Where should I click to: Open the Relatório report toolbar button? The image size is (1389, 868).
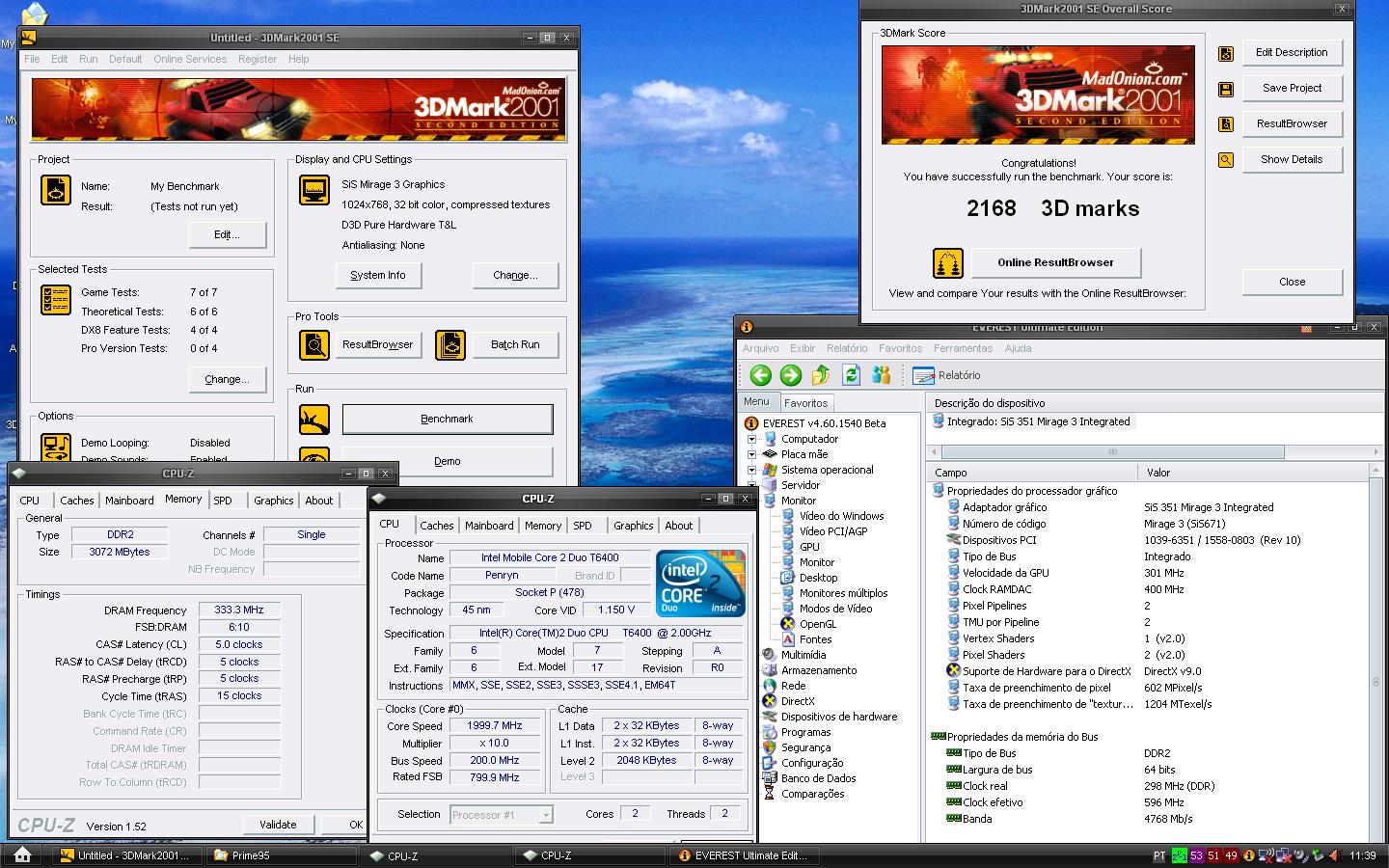946,375
